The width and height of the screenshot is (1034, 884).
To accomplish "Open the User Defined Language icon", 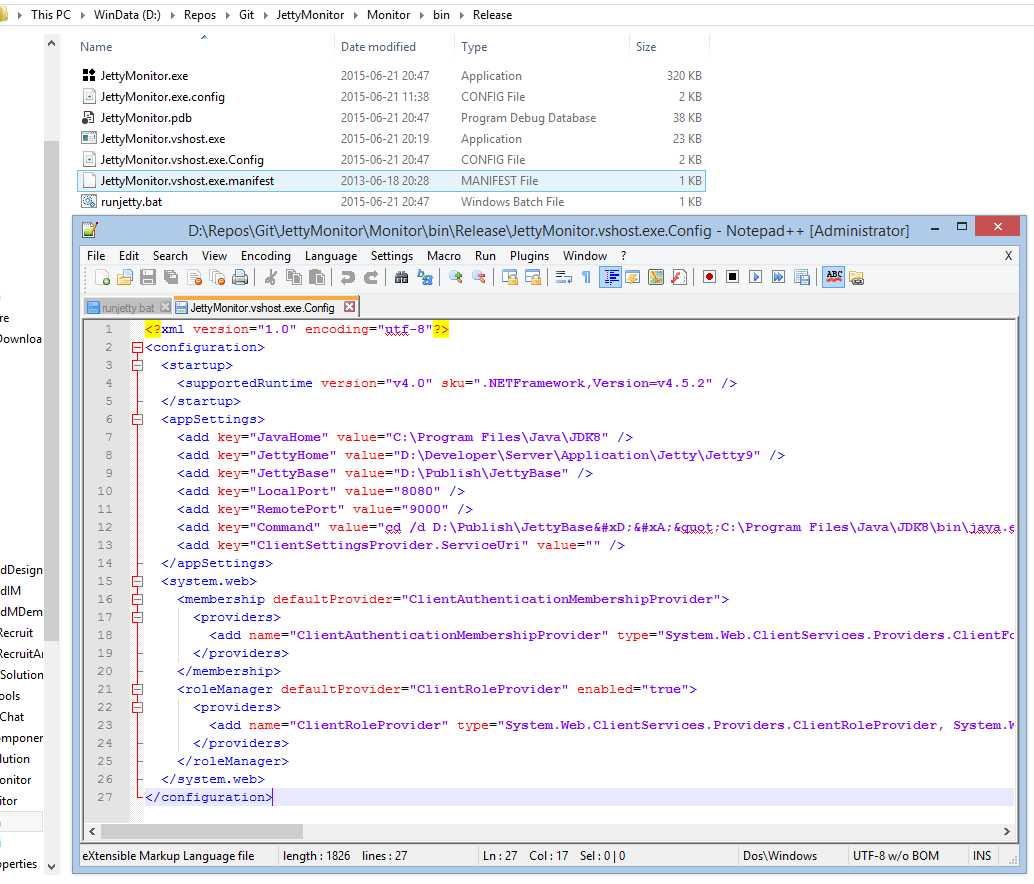I will coord(632,278).
